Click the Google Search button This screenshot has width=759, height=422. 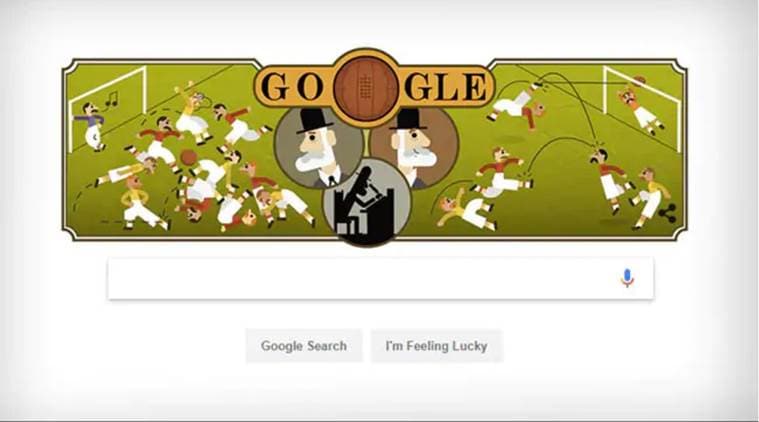pos(304,346)
